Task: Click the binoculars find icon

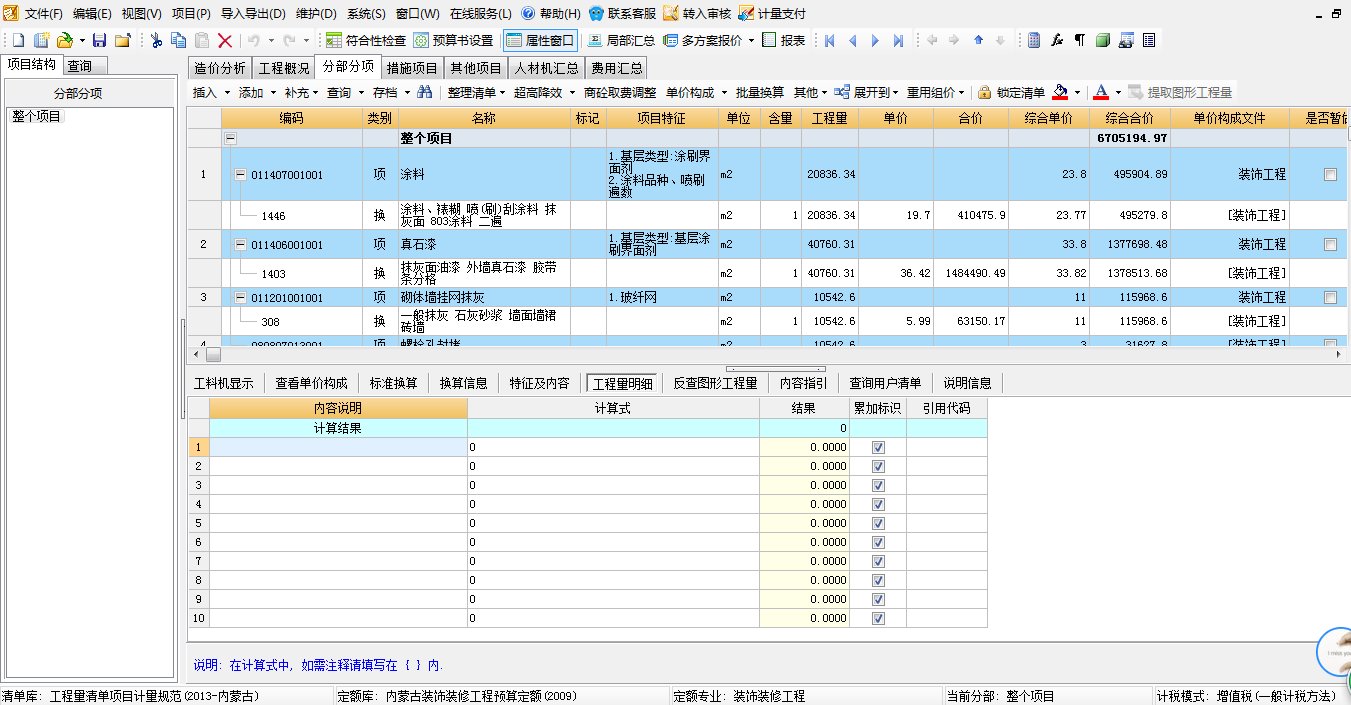Action: pos(425,92)
